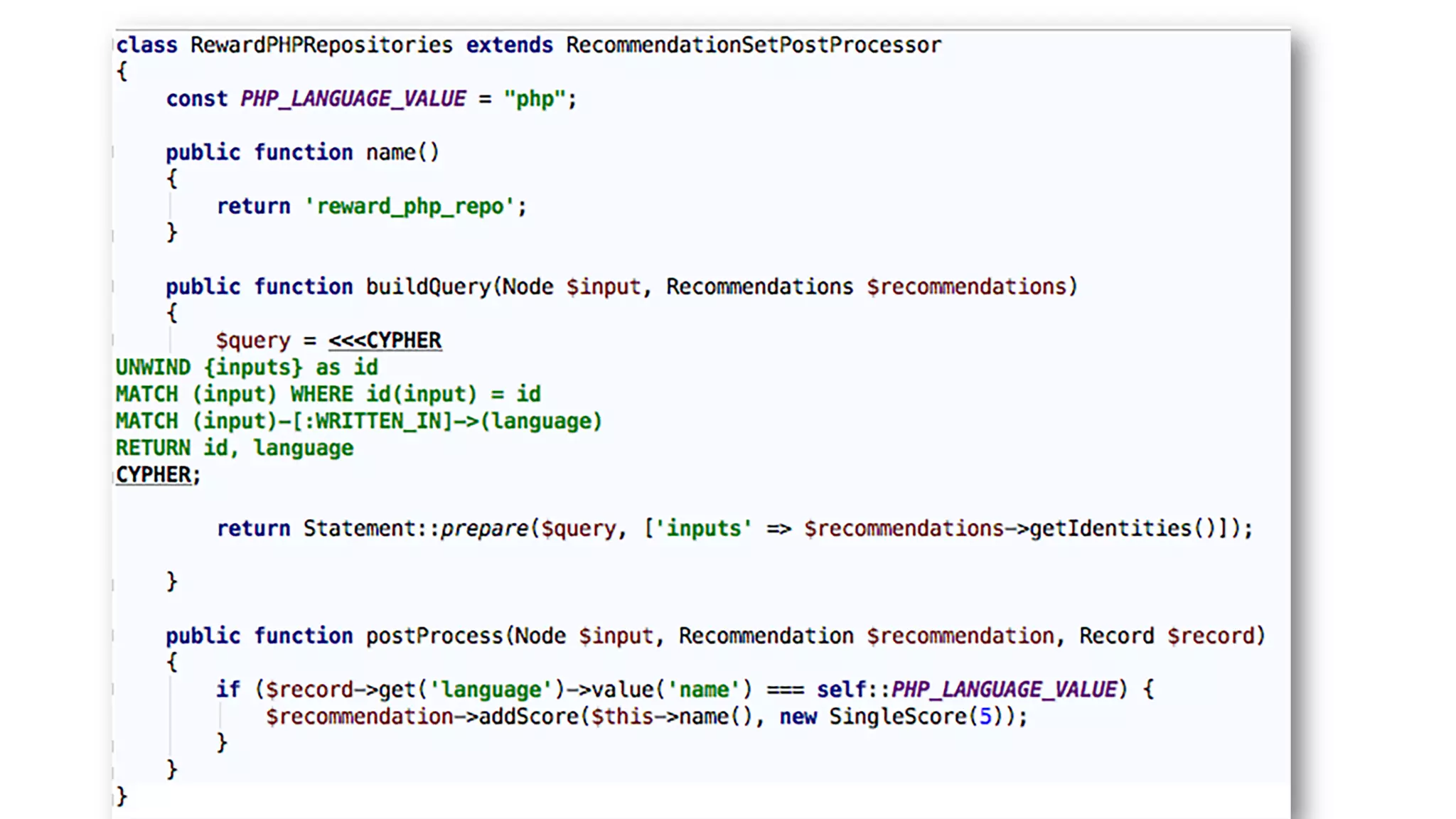Click the postProcess method name
Image resolution: width=1456 pixels, height=819 pixels.
click(434, 636)
